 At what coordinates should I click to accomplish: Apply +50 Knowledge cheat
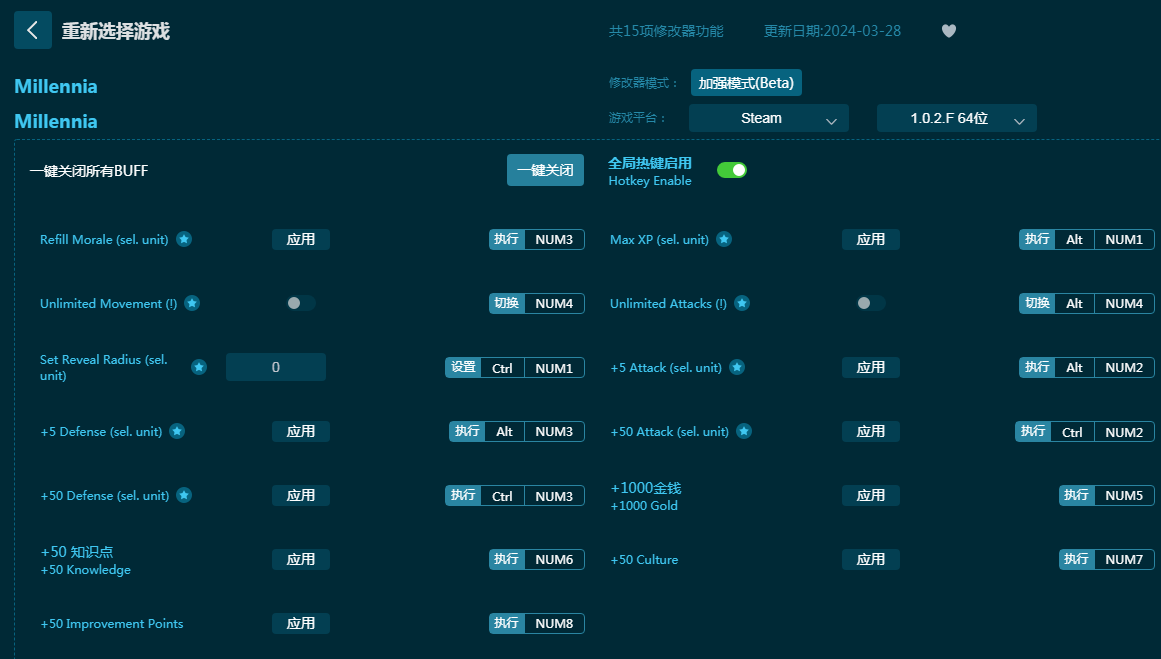click(301, 559)
